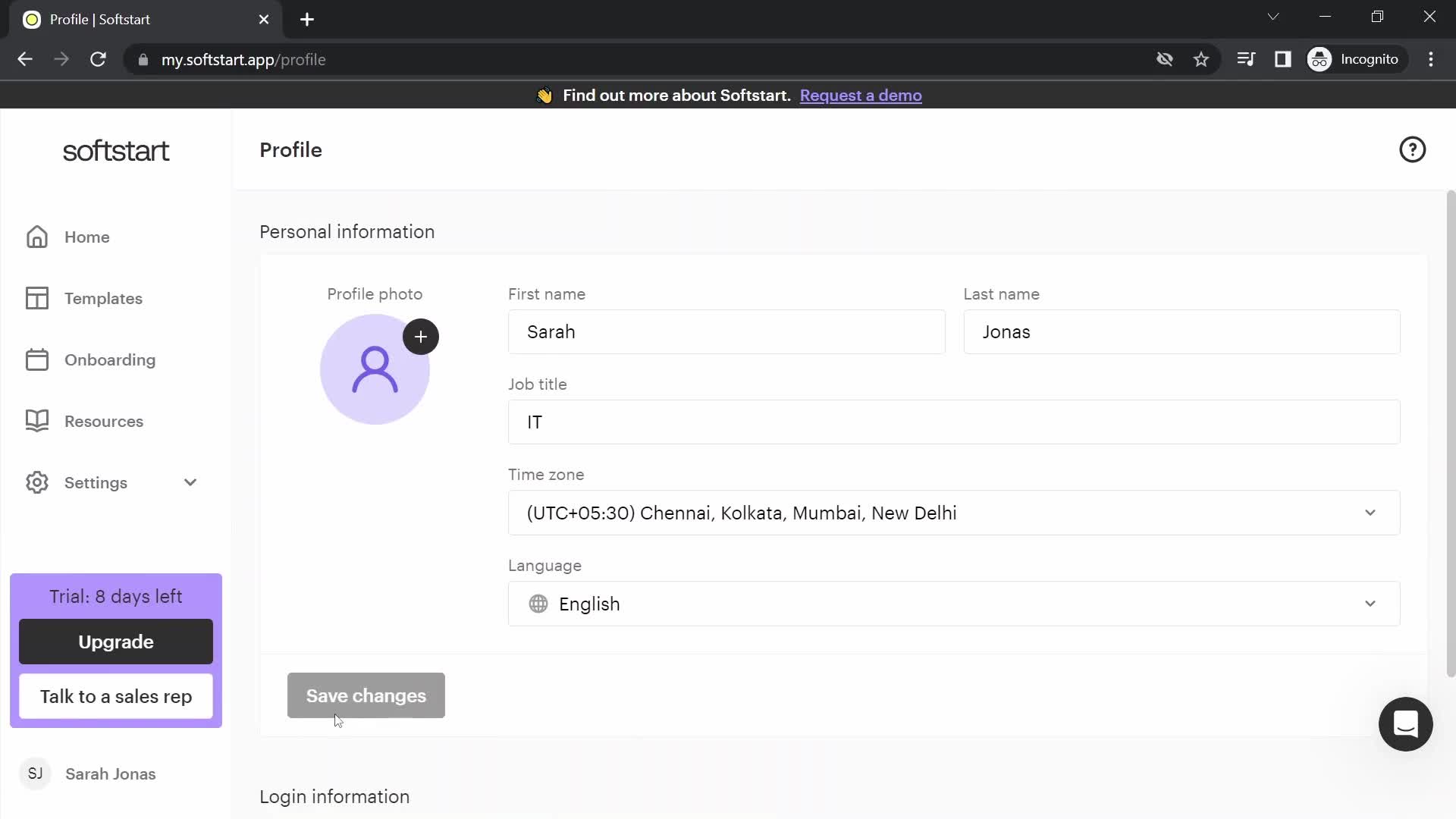Navigate to Onboarding section
The image size is (1456, 819).
(110, 360)
